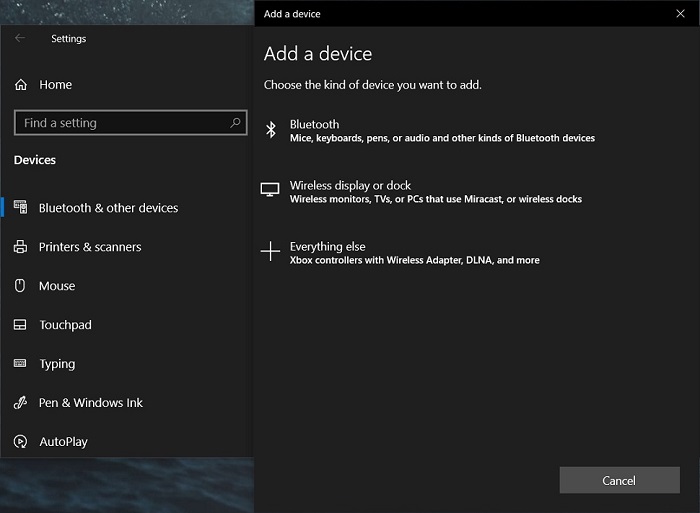Screen dimensions: 700x513
Task: Click the Bluetooth symbol in Add a device
Action: [x=269, y=130]
